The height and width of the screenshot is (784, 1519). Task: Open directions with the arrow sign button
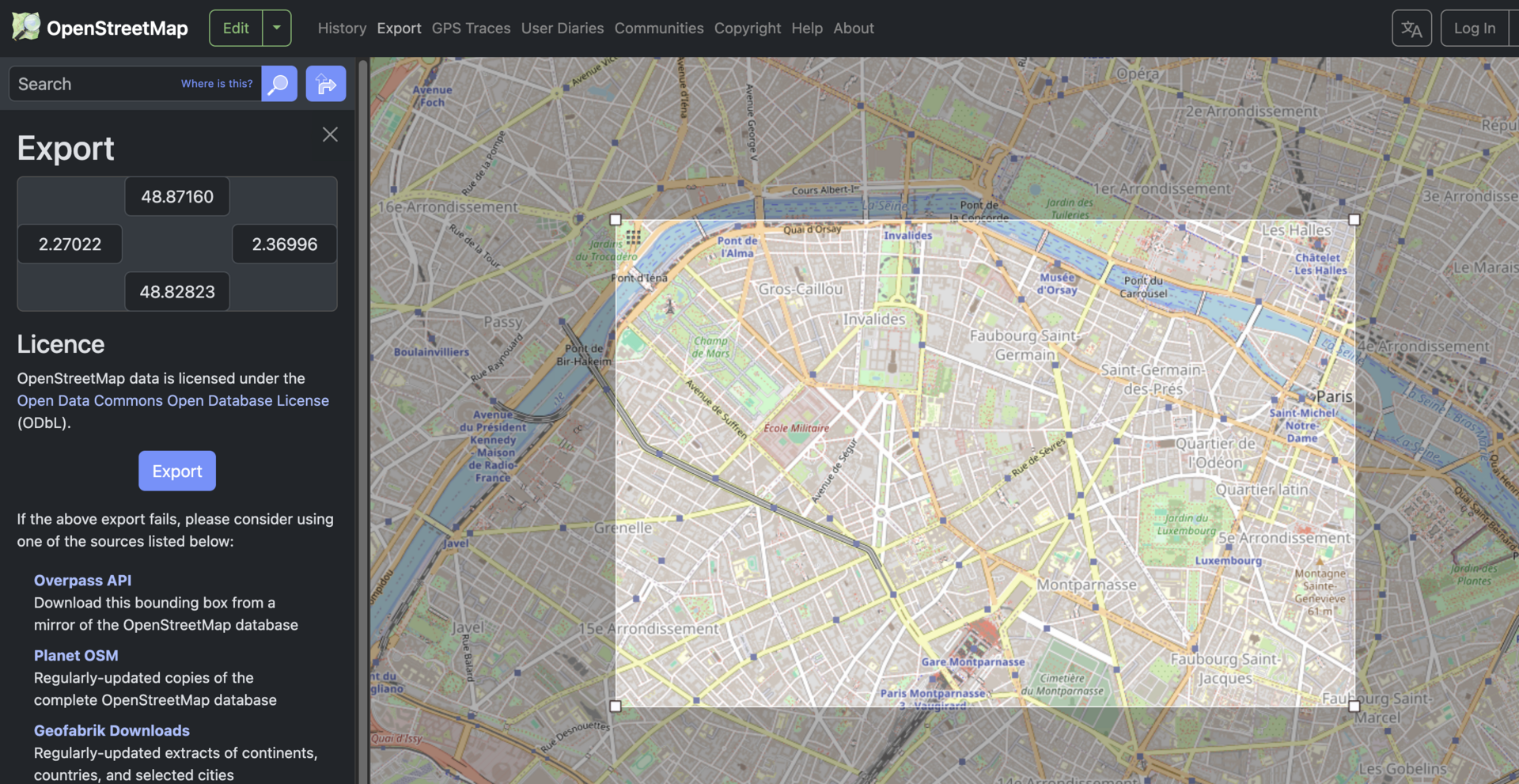tap(326, 84)
